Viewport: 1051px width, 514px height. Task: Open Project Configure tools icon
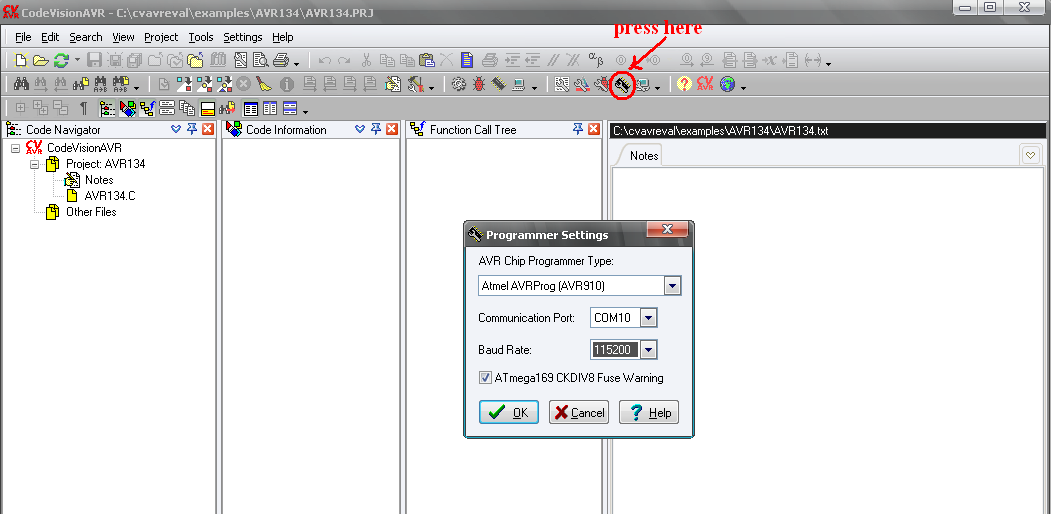(x=415, y=84)
